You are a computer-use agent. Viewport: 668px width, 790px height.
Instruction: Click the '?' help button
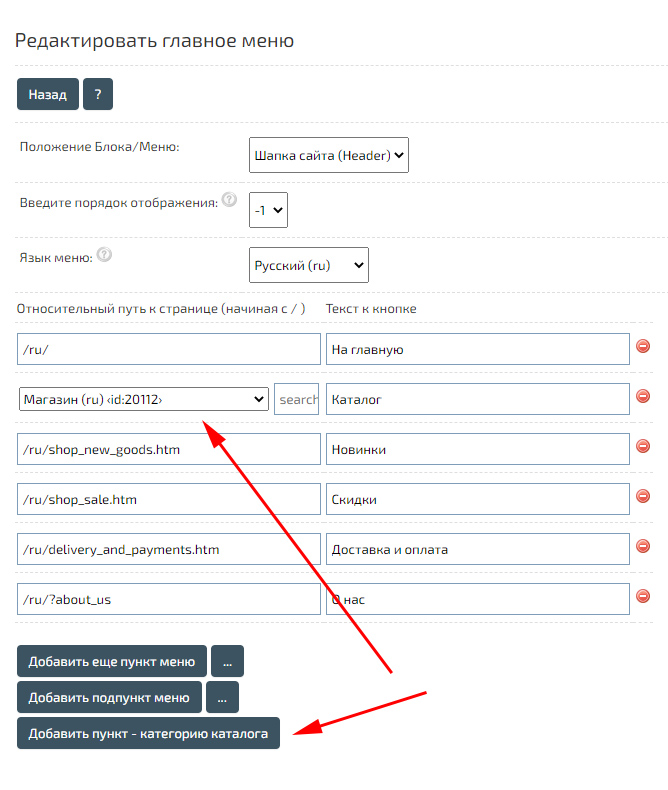click(x=98, y=94)
